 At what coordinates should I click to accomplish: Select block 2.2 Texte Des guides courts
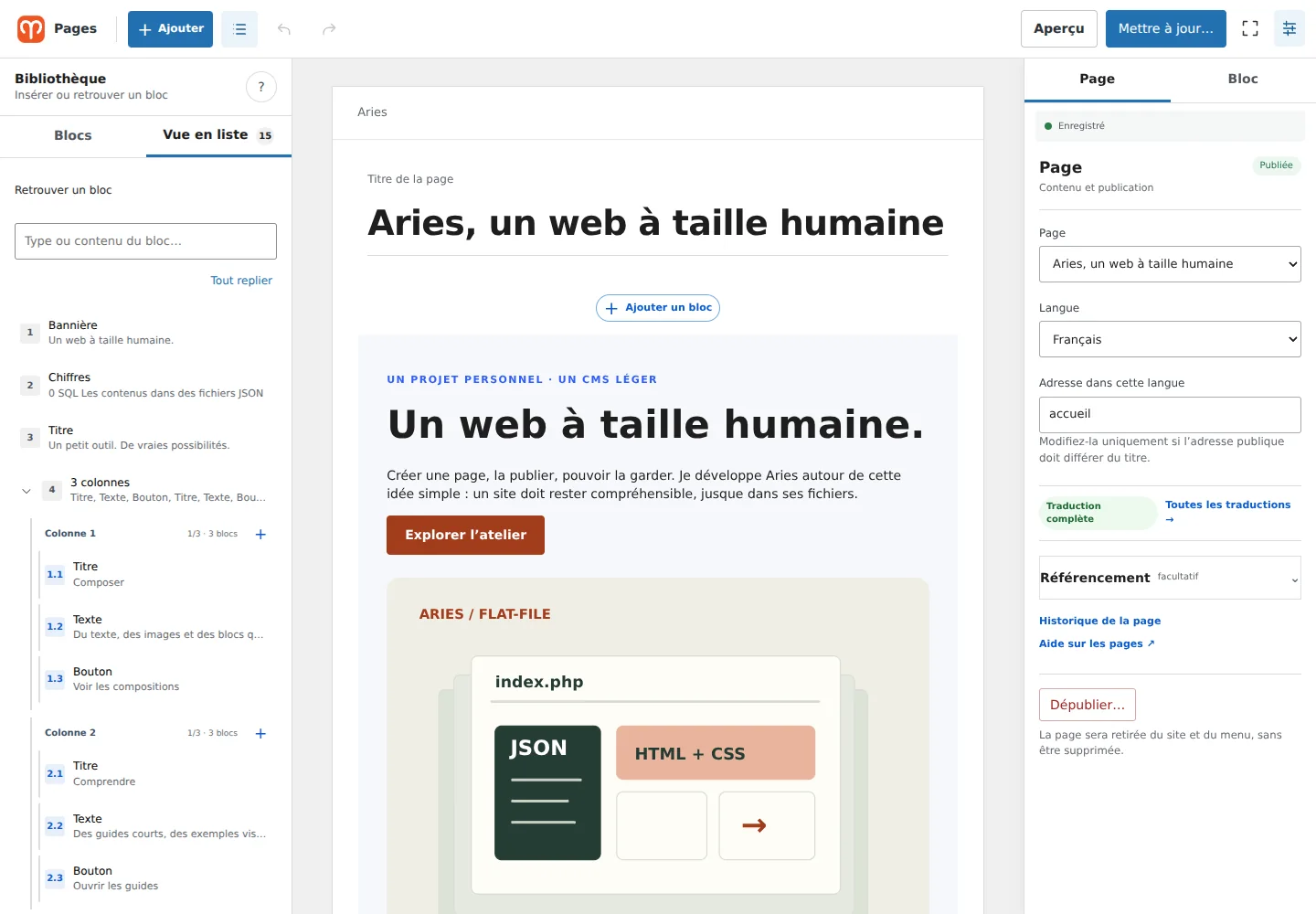tap(158, 826)
